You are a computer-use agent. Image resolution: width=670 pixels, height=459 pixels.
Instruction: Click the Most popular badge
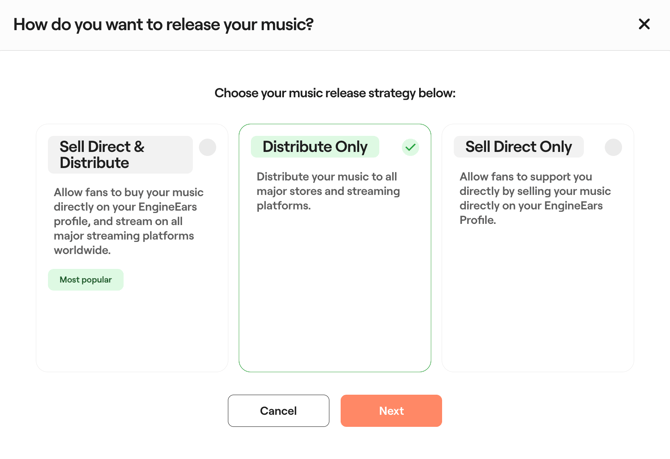(x=86, y=280)
